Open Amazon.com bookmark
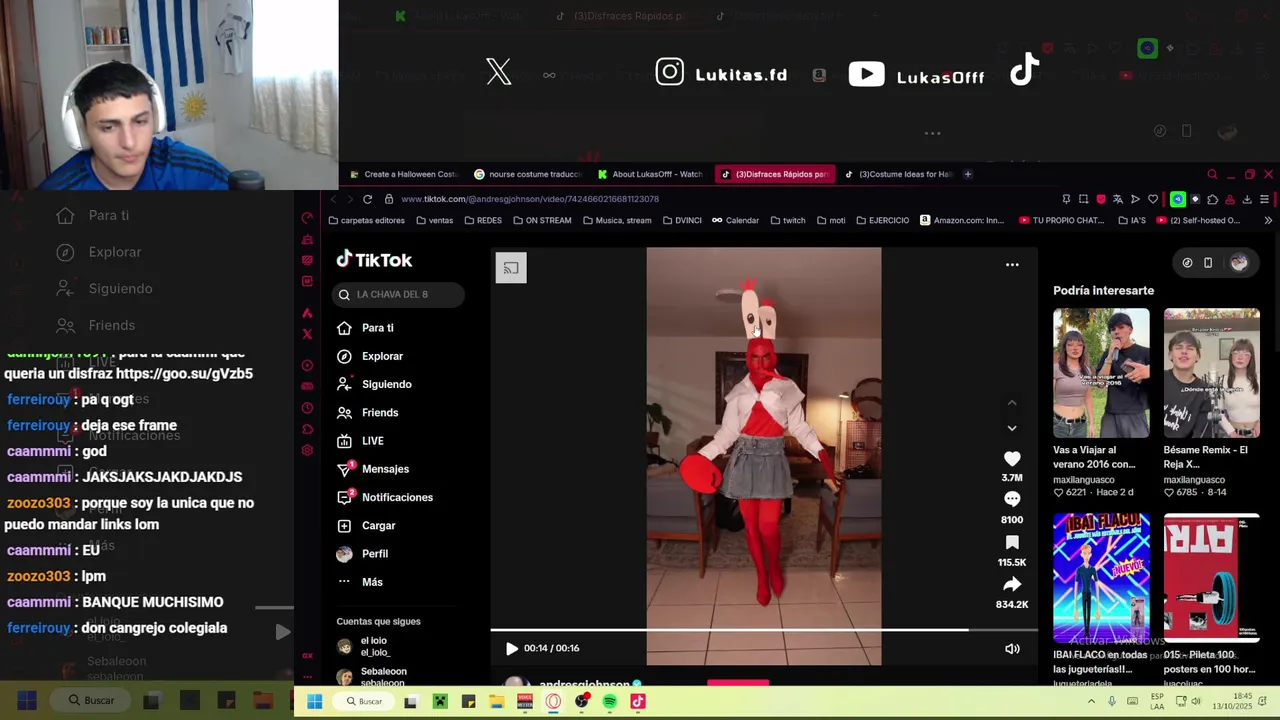Viewport: 1280px width, 720px height. tap(962, 220)
